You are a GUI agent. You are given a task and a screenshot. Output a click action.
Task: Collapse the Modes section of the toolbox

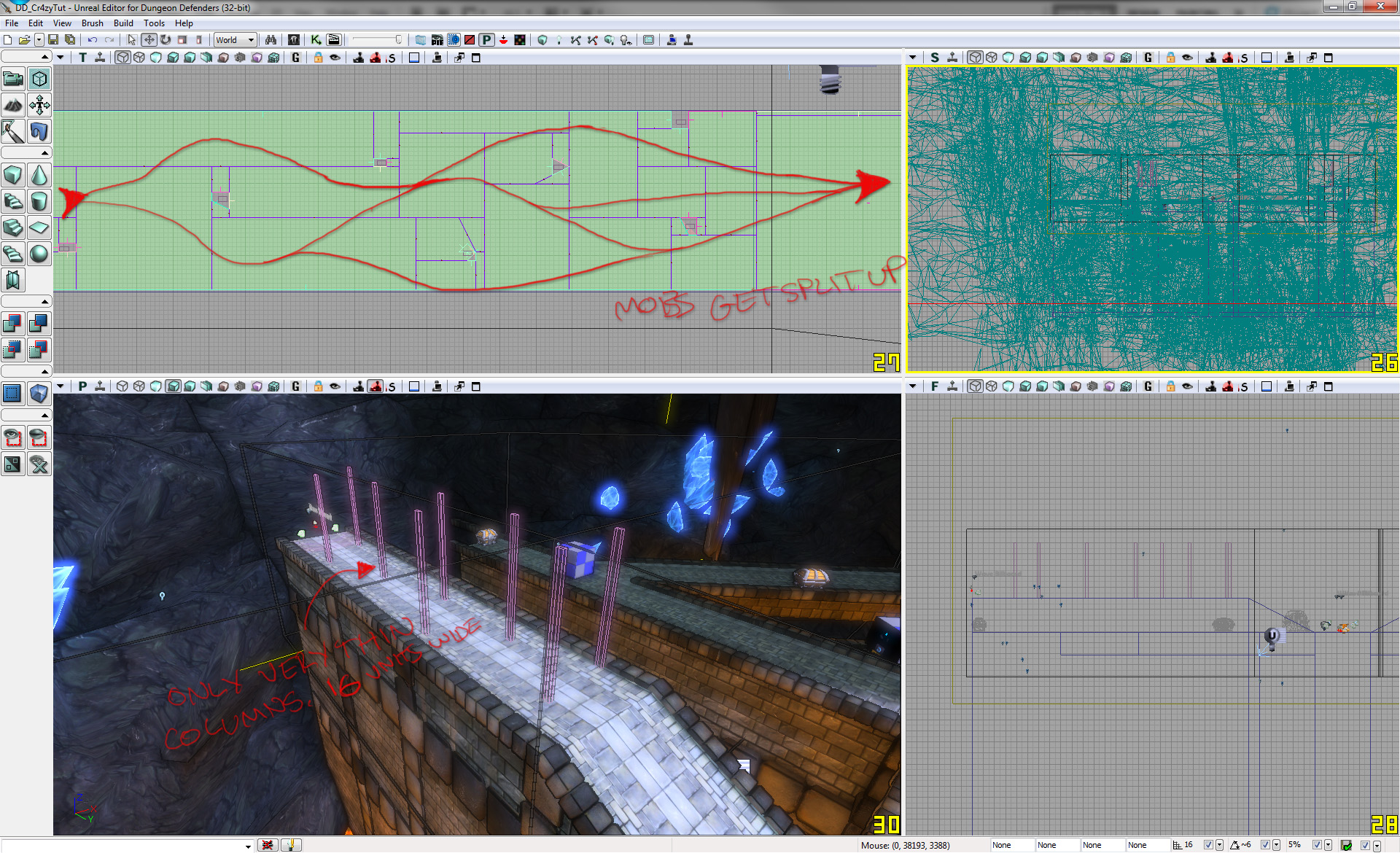[26, 56]
